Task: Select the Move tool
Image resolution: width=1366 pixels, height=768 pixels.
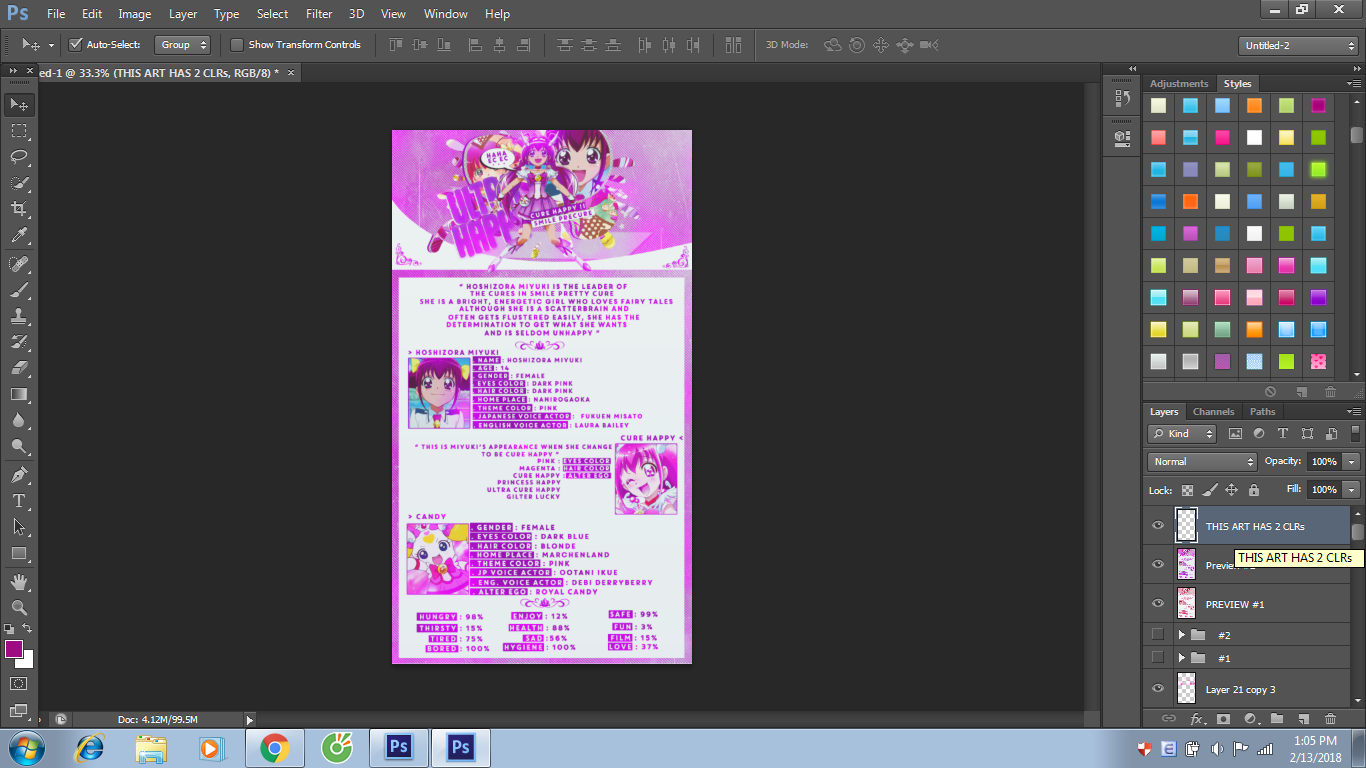Action: tap(19, 105)
